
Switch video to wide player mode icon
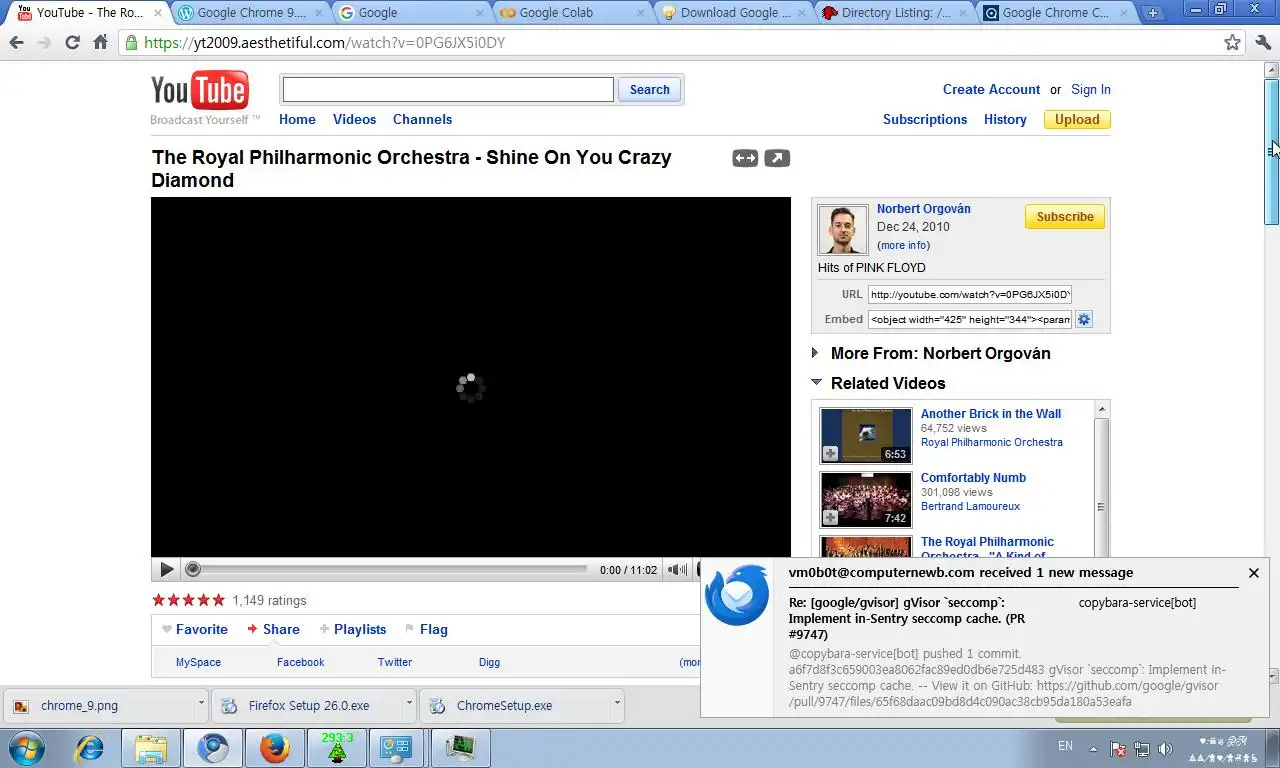(745, 158)
